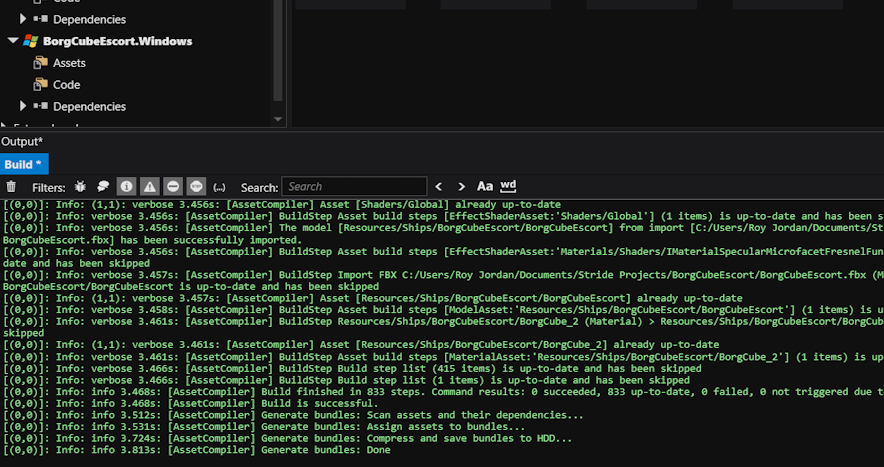Toggle whole word (wd) search option
Viewport: 884px width, 467px height.
coord(508,186)
